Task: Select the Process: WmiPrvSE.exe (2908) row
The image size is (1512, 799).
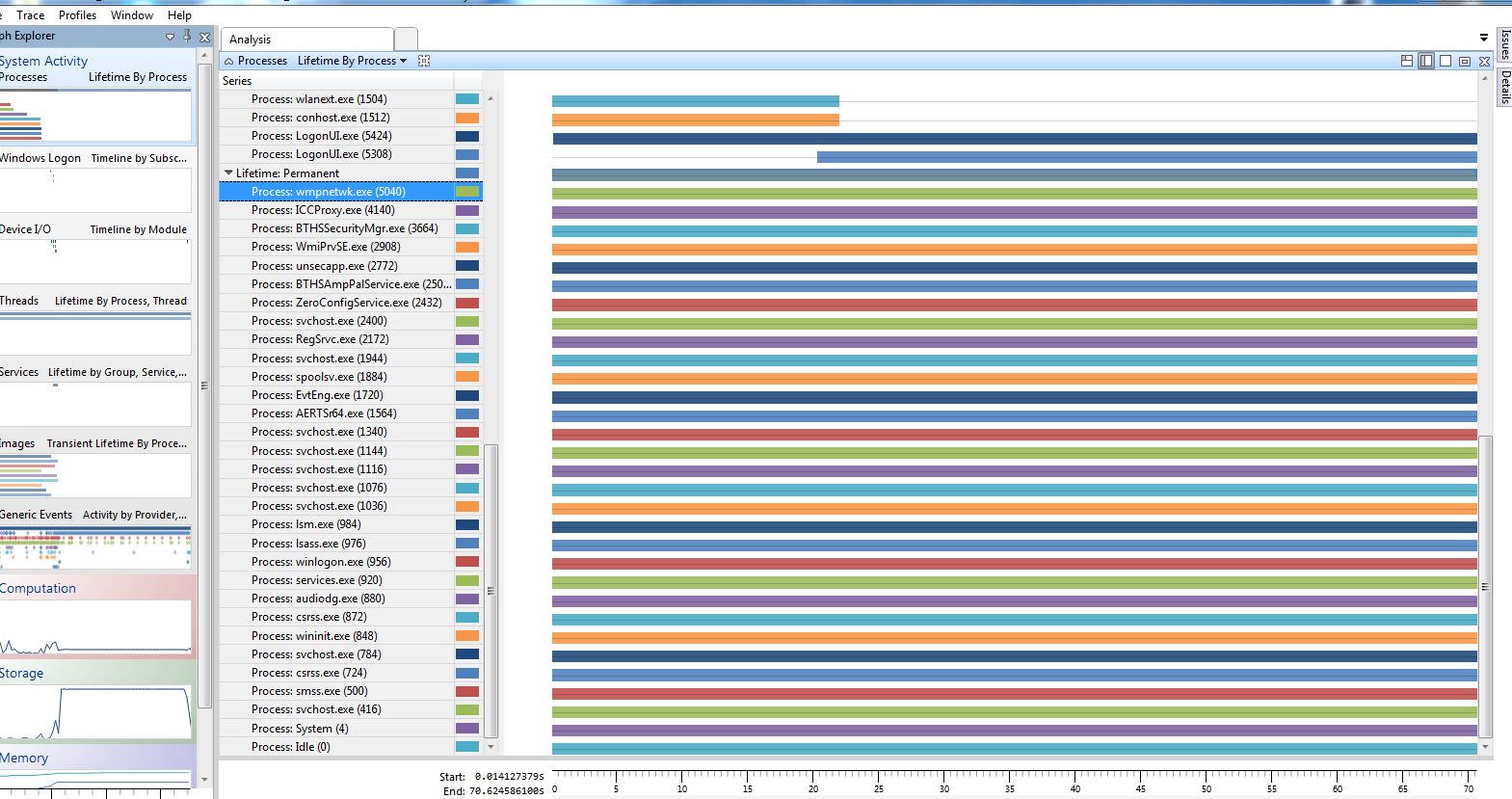Action: [x=351, y=247]
